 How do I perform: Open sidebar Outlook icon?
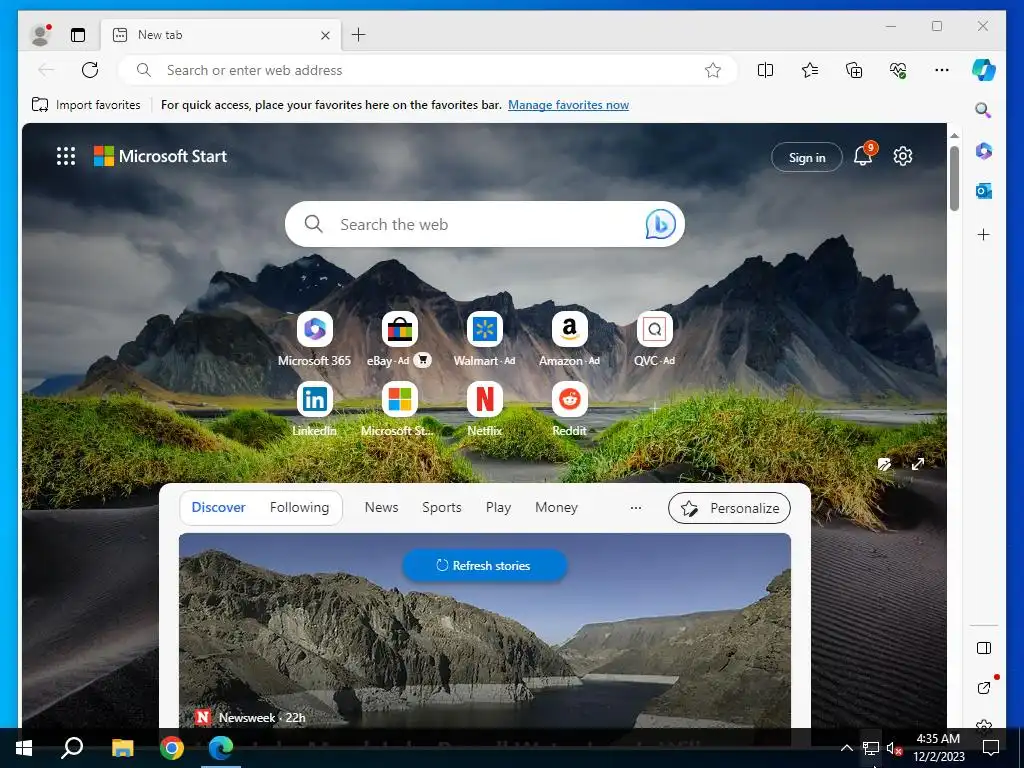984,191
